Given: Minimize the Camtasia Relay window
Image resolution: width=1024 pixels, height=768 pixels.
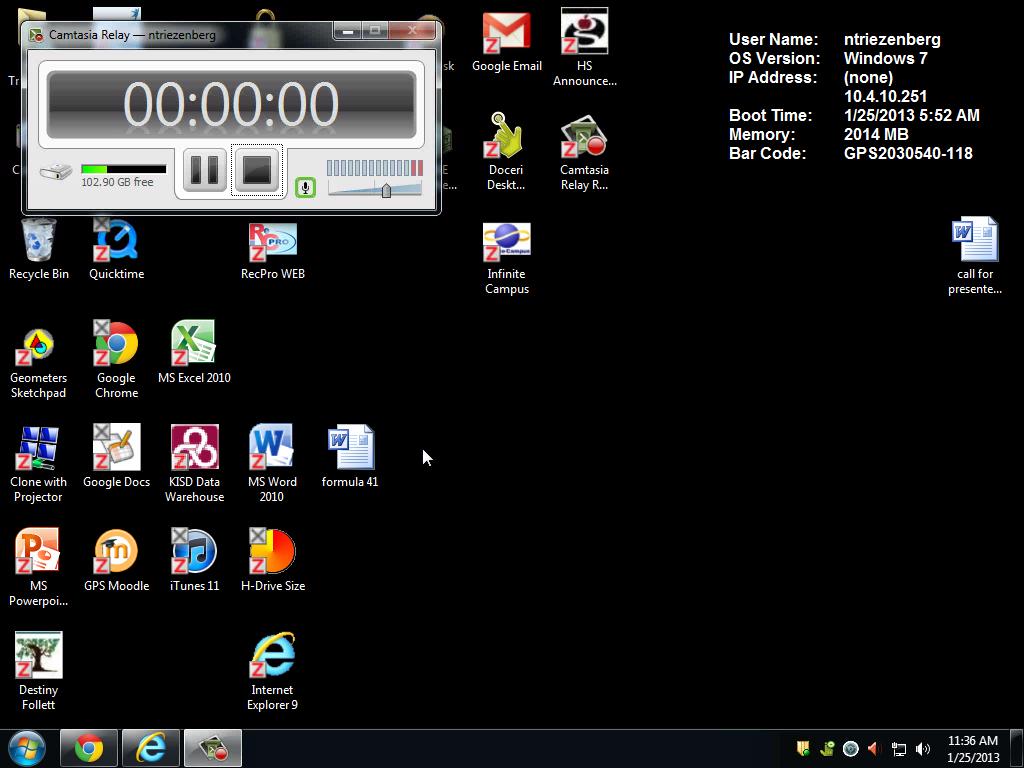Looking at the screenshot, I should click(348, 31).
